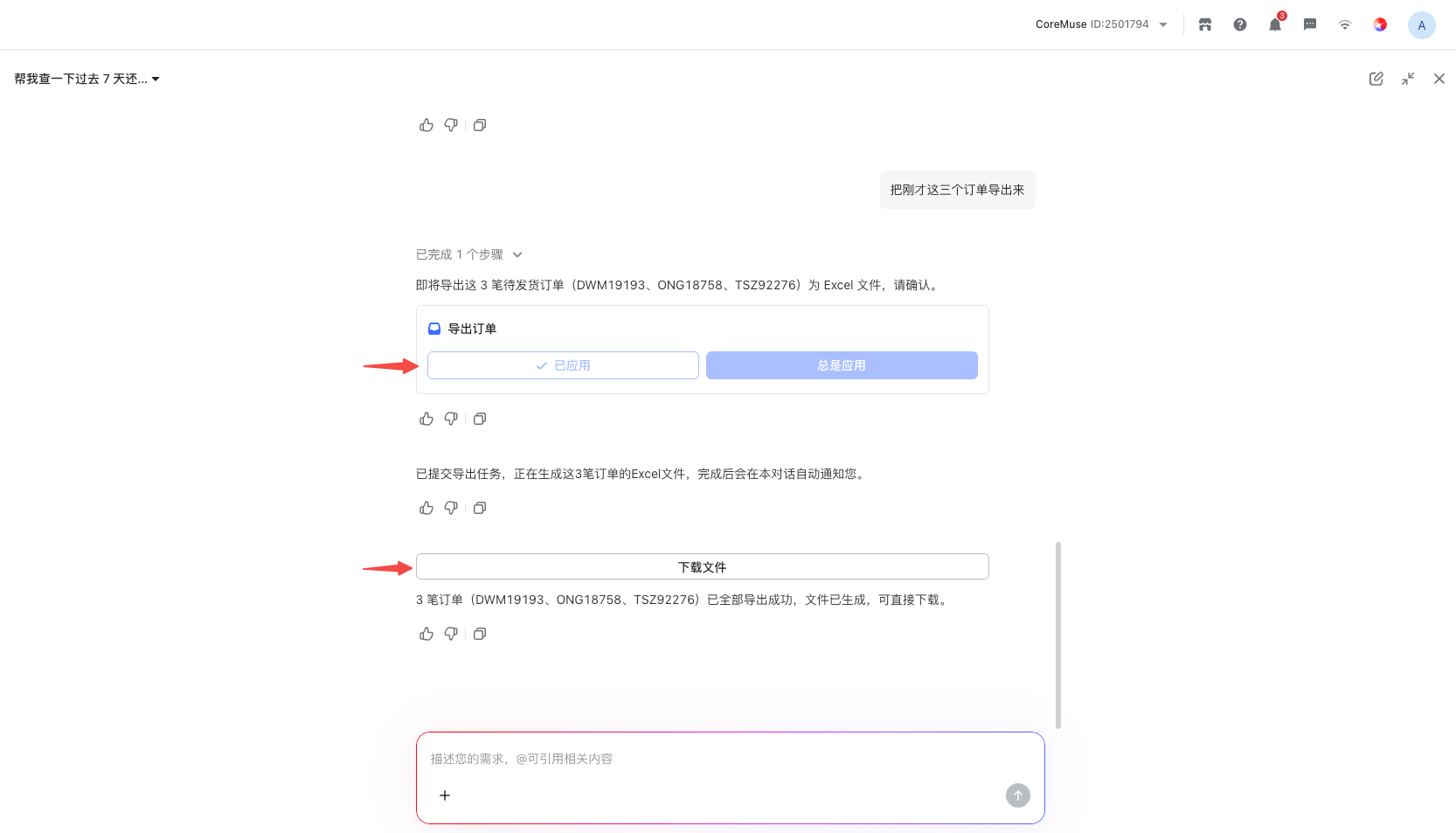Screen dimensions: 1456x833
Task: Open user avatar A menu
Action: [x=1422, y=25]
